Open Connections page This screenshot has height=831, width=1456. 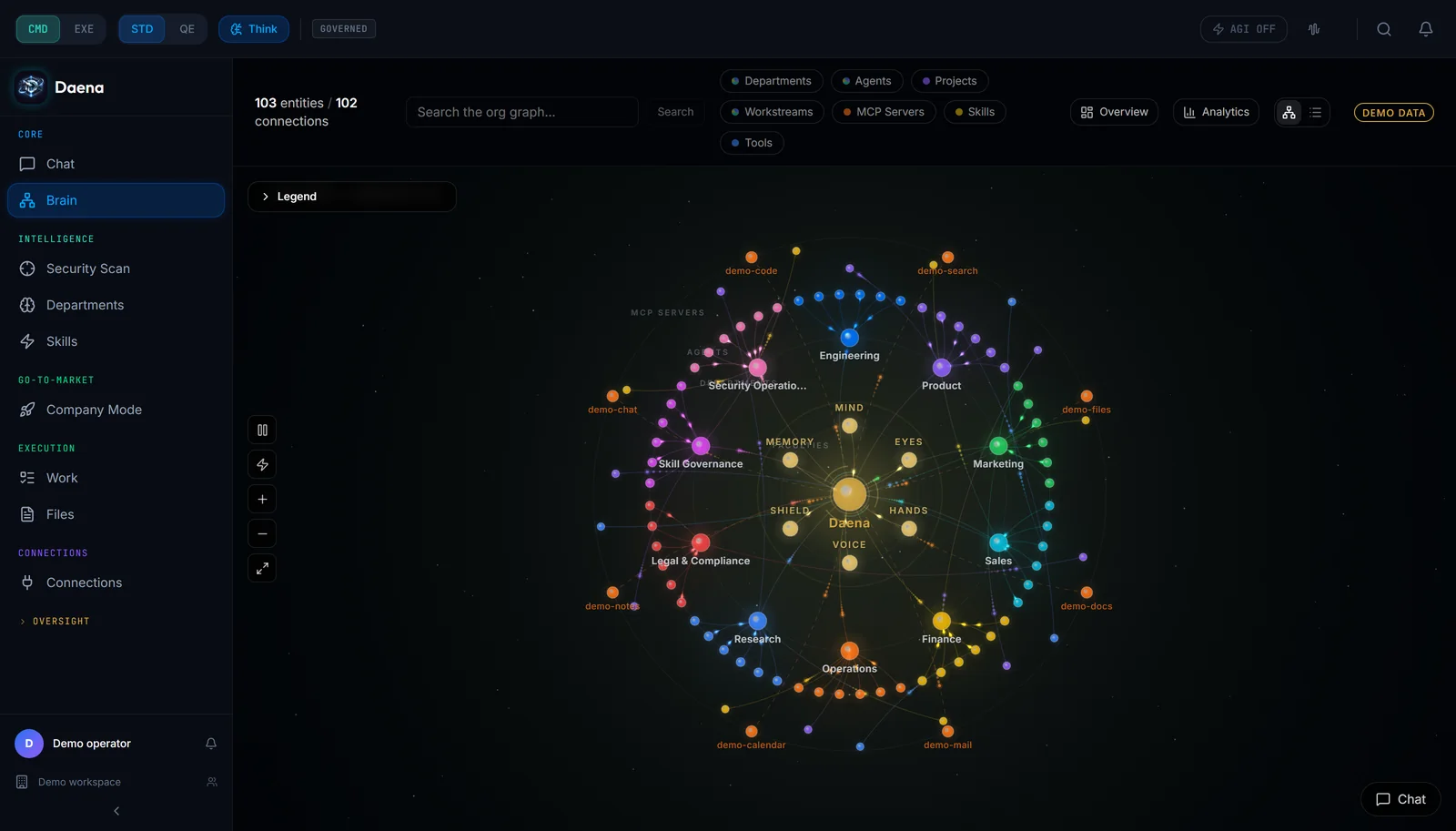coord(116,583)
